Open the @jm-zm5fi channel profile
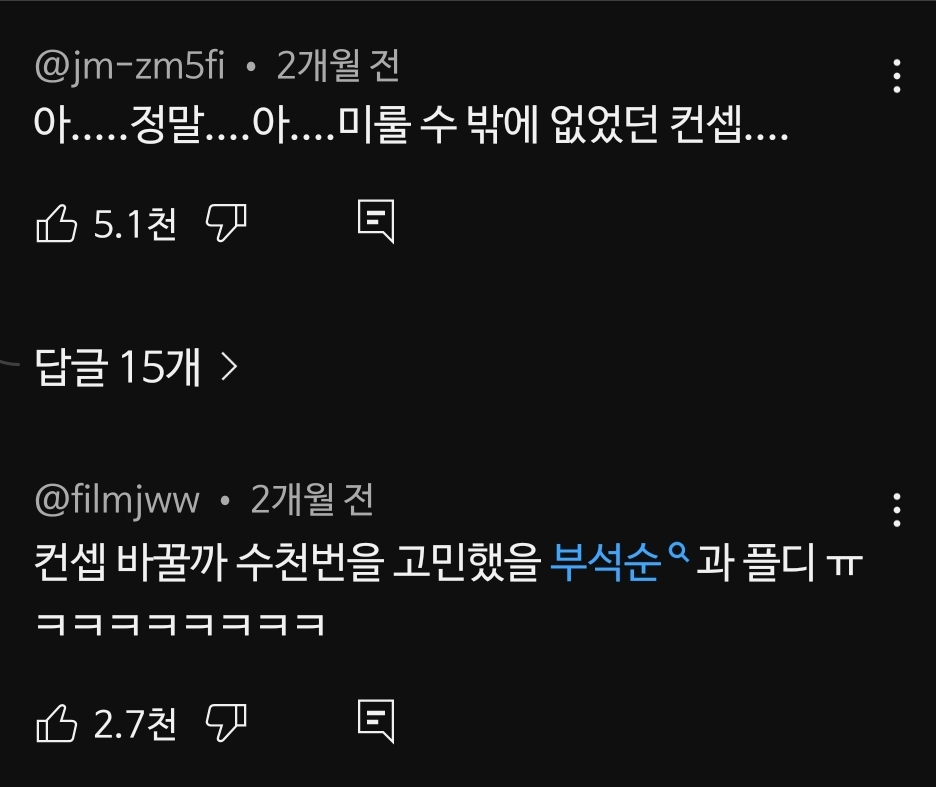 point(130,66)
